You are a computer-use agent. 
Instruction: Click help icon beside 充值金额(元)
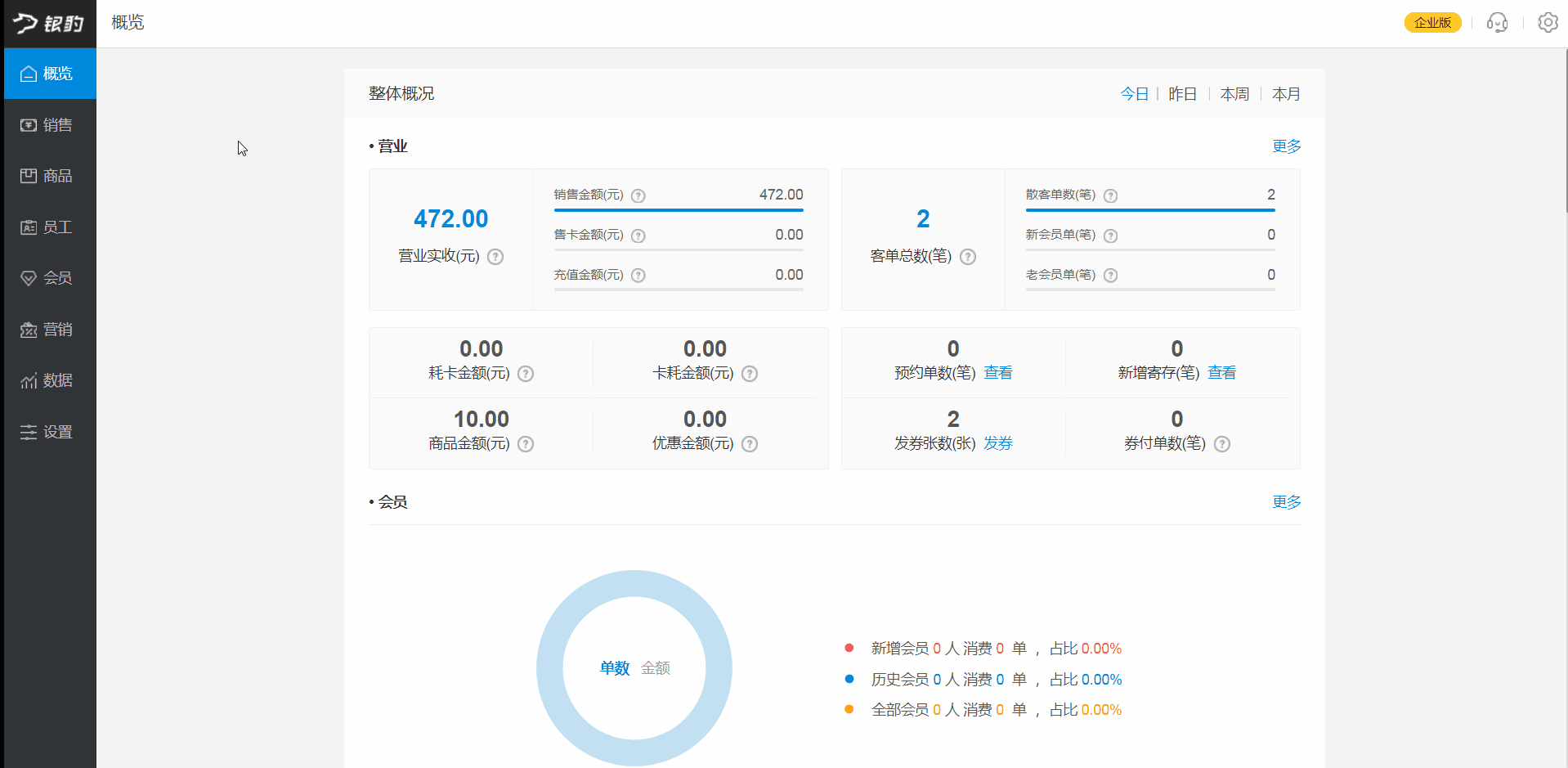[638, 276]
